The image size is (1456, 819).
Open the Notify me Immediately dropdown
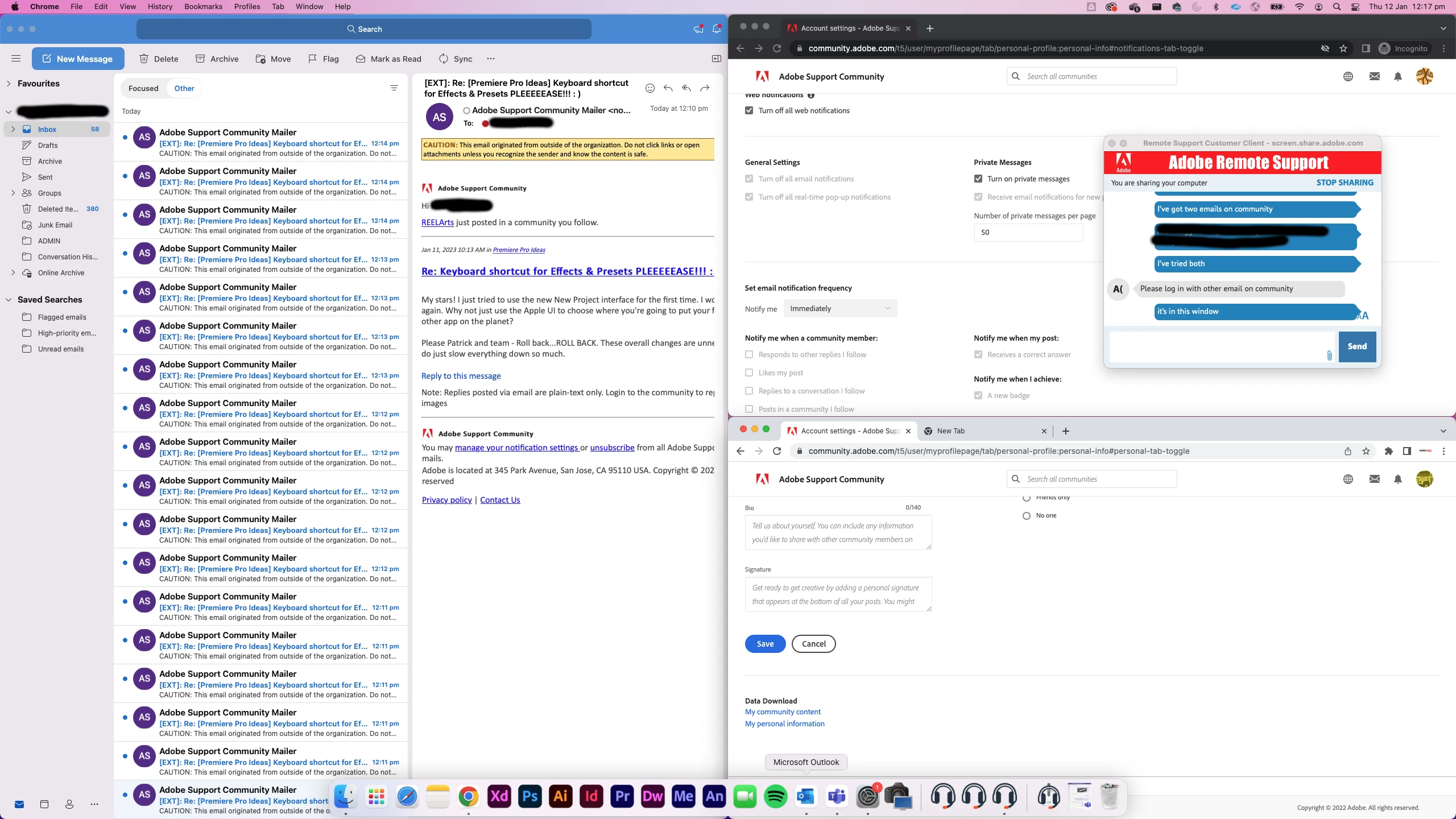pyautogui.click(x=839, y=308)
